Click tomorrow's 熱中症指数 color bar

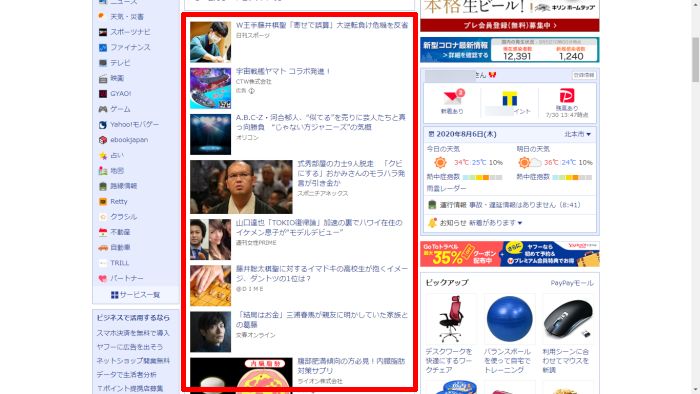573,177
